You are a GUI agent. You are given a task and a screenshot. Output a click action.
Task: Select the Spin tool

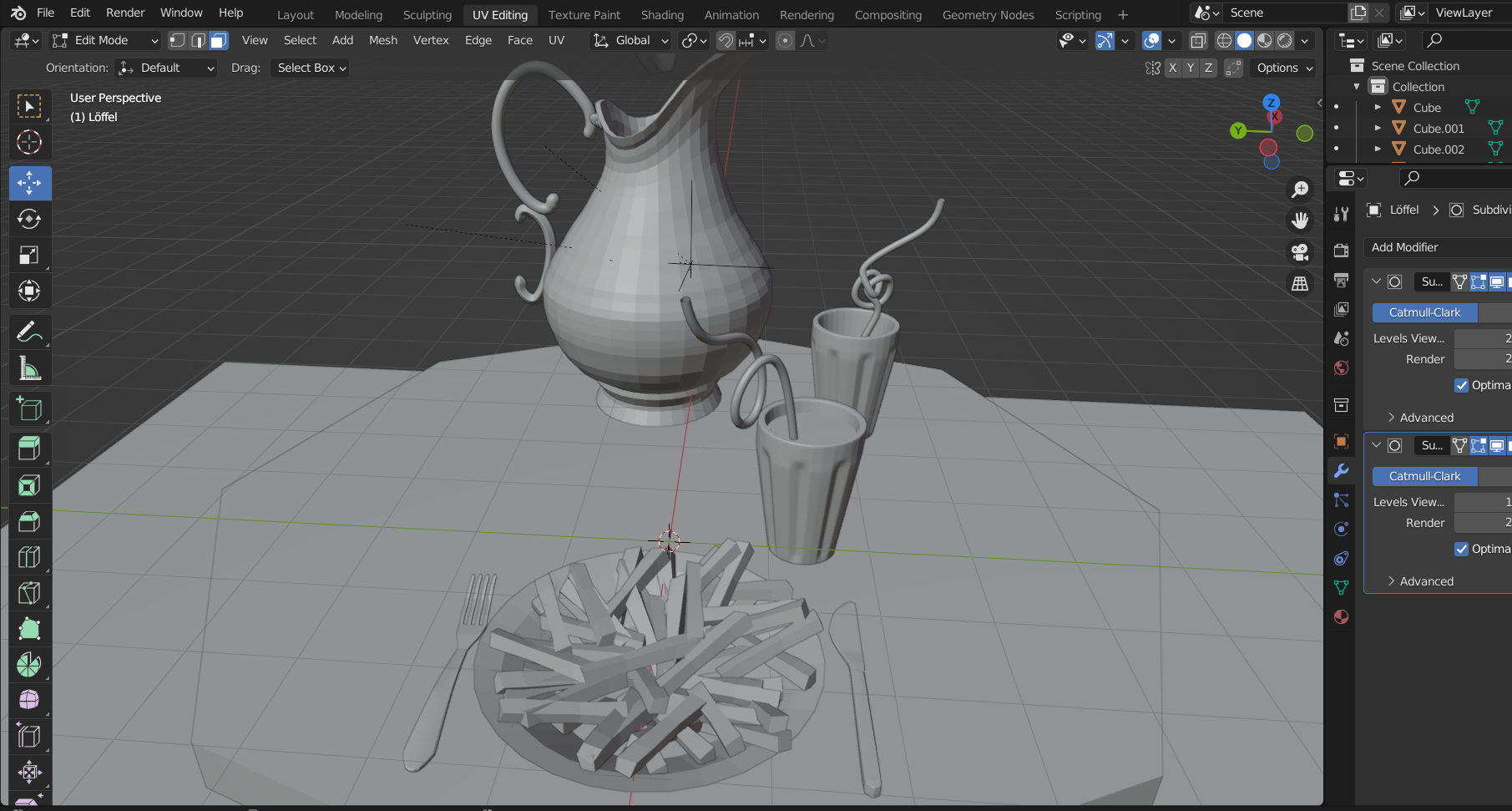(29, 665)
